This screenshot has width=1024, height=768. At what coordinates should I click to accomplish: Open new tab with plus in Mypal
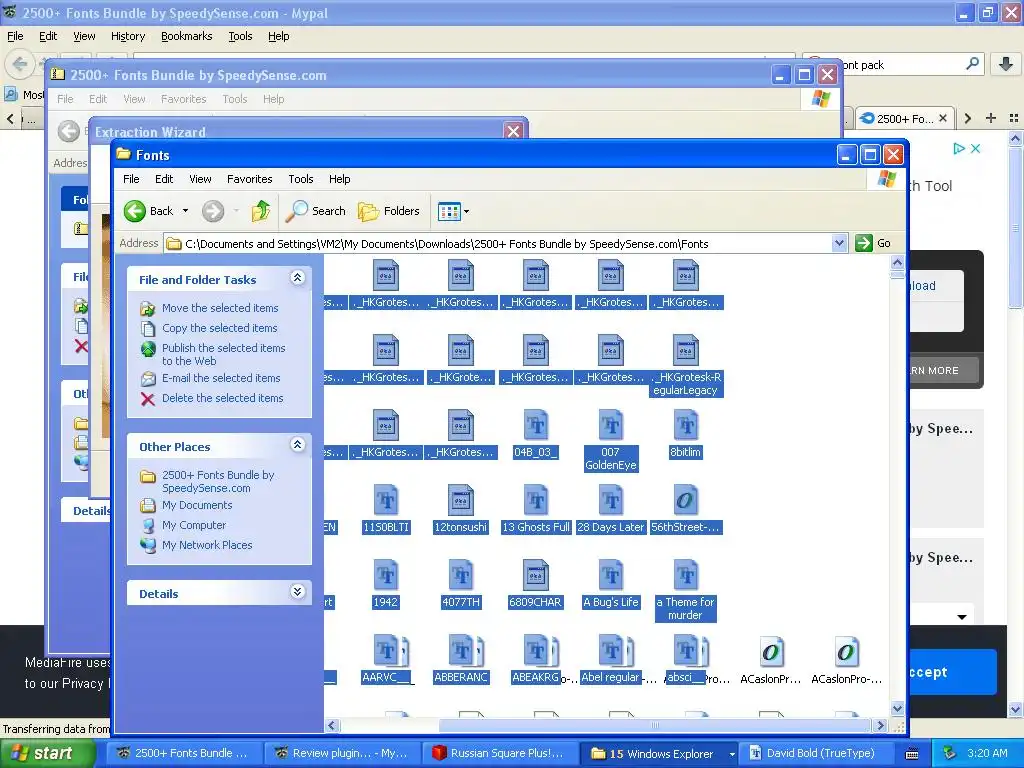991,118
